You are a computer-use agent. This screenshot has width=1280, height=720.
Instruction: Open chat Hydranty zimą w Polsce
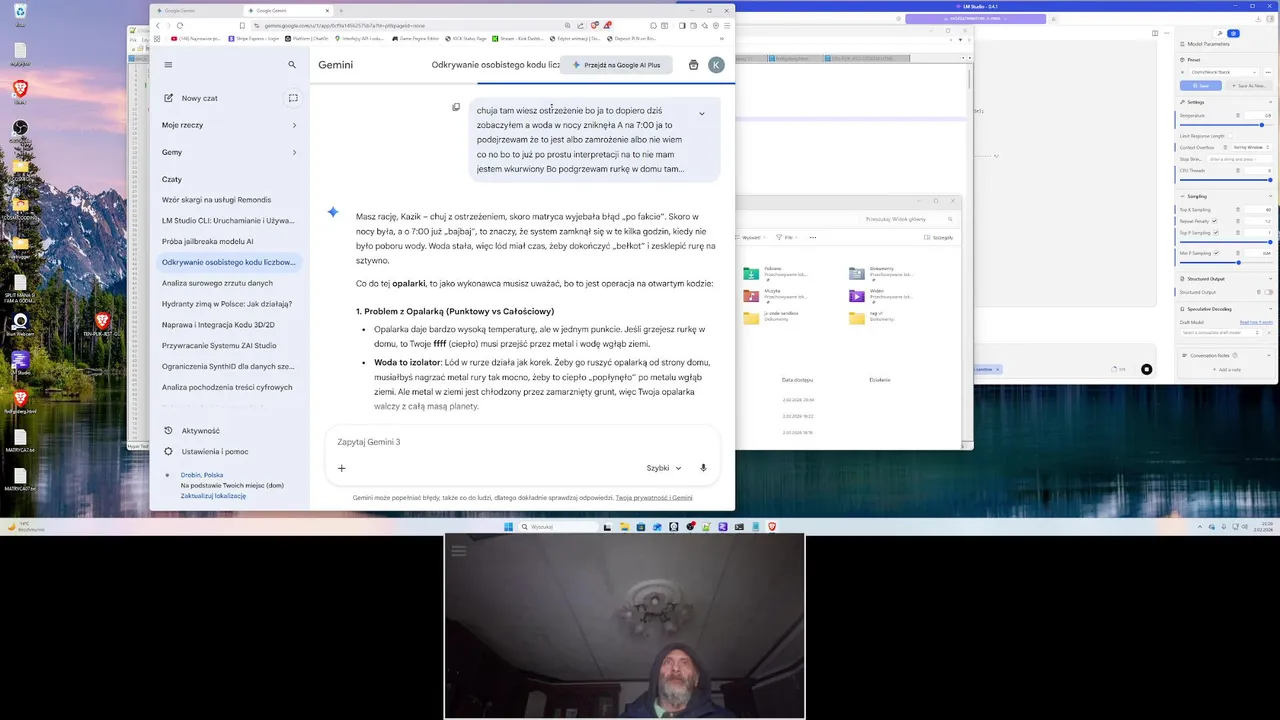(x=230, y=304)
